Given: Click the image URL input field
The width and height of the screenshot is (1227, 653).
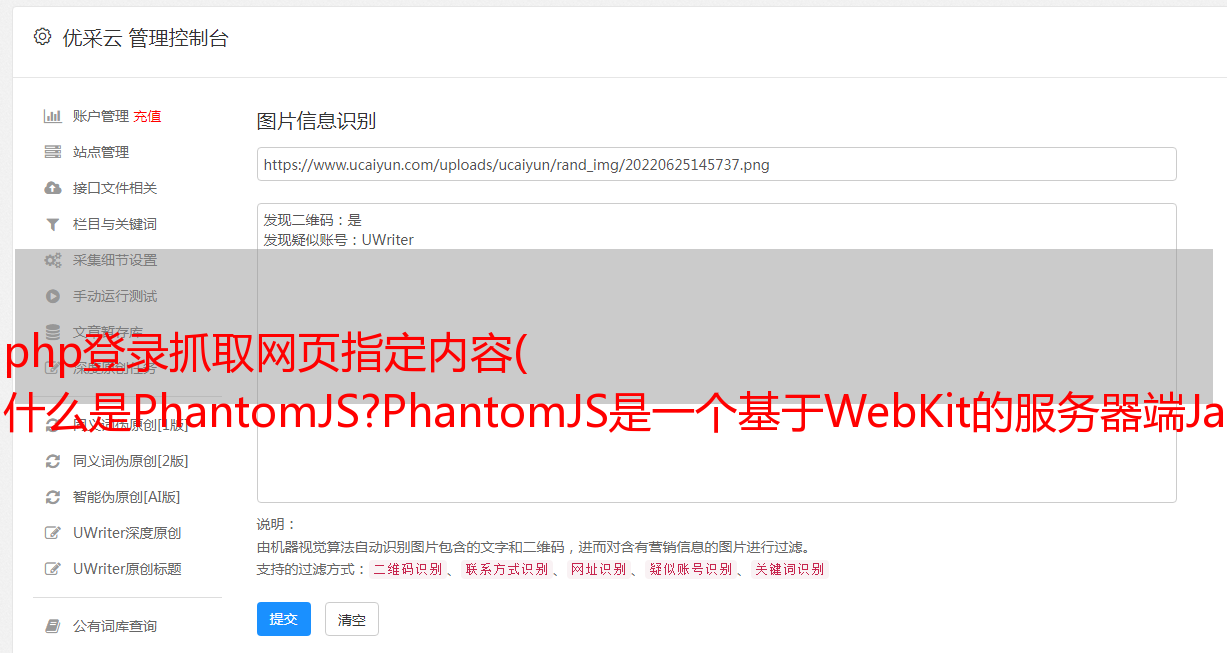Looking at the screenshot, I should coord(716,164).
